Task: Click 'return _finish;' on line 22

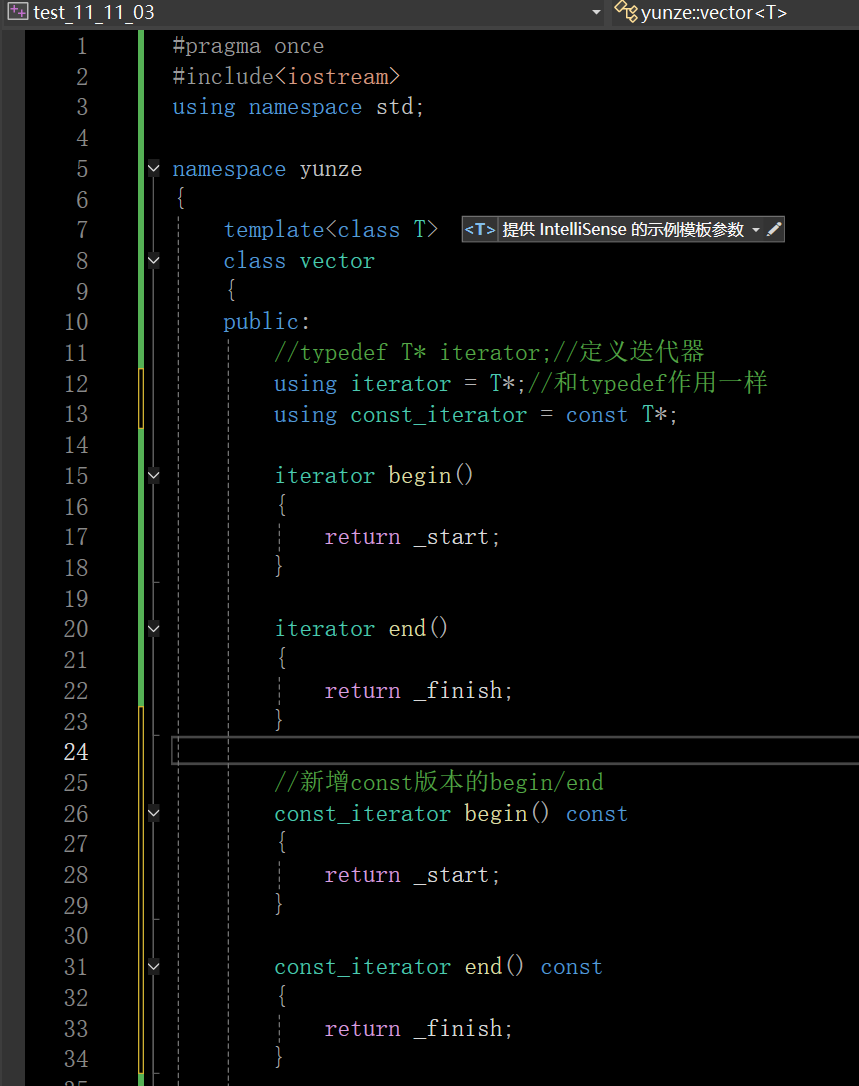Action: coord(418,691)
